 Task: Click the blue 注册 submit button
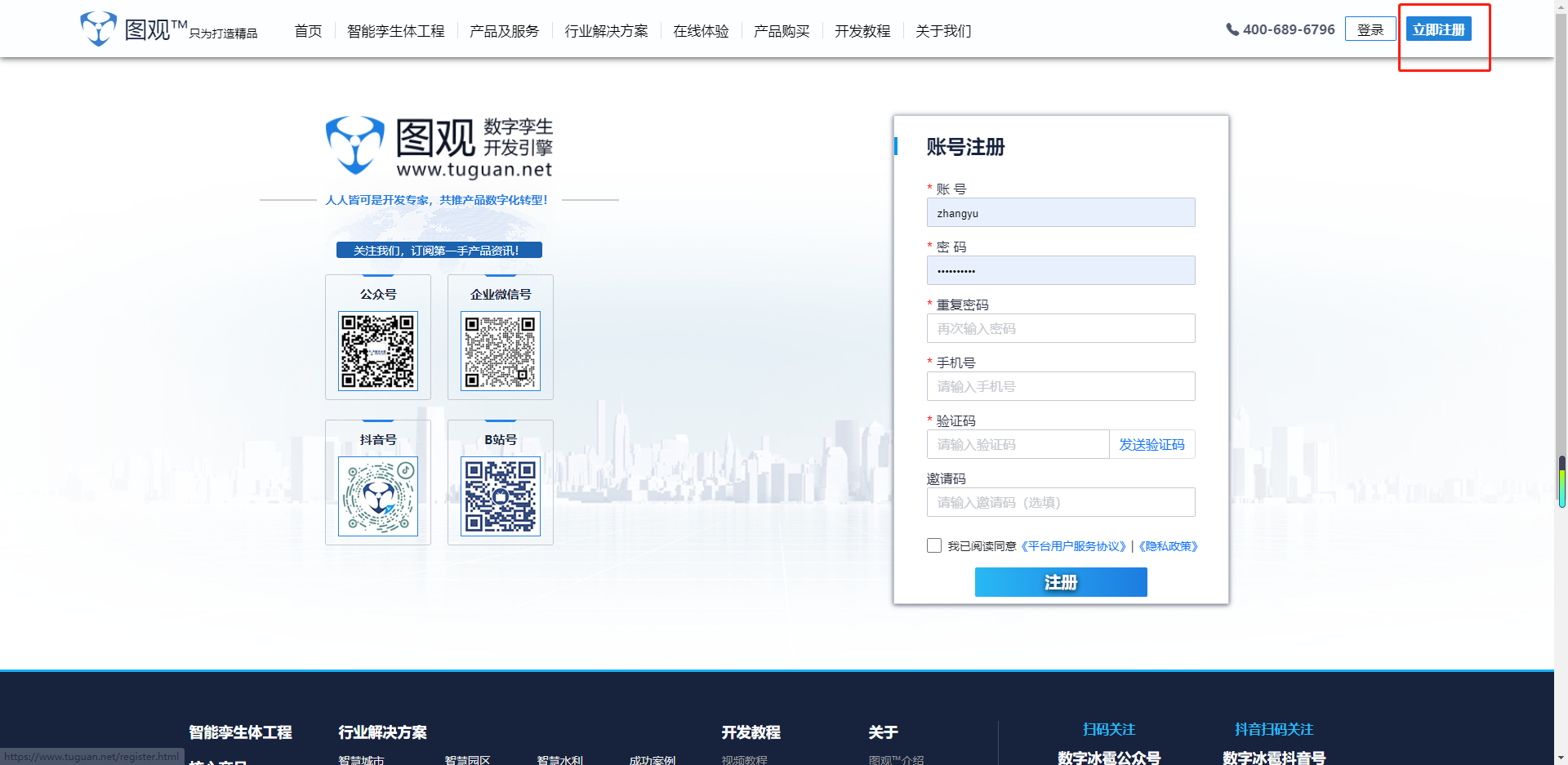click(x=1061, y=582)
